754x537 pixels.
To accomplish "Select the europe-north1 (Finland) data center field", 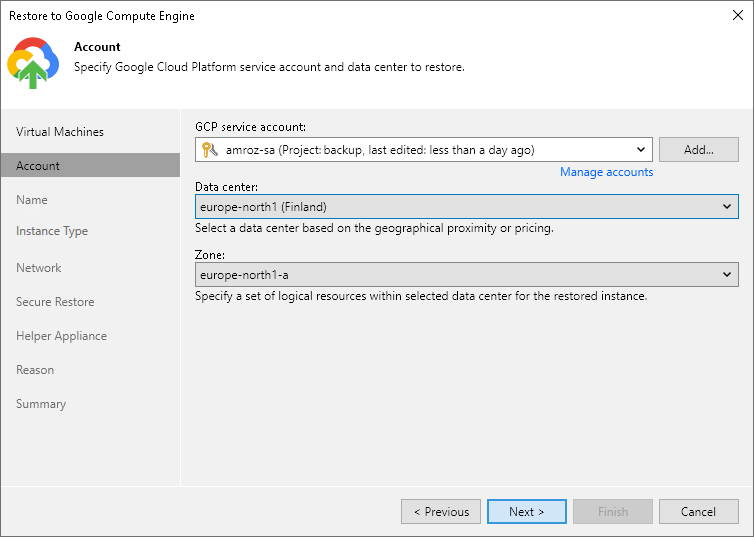I will 466,207.
